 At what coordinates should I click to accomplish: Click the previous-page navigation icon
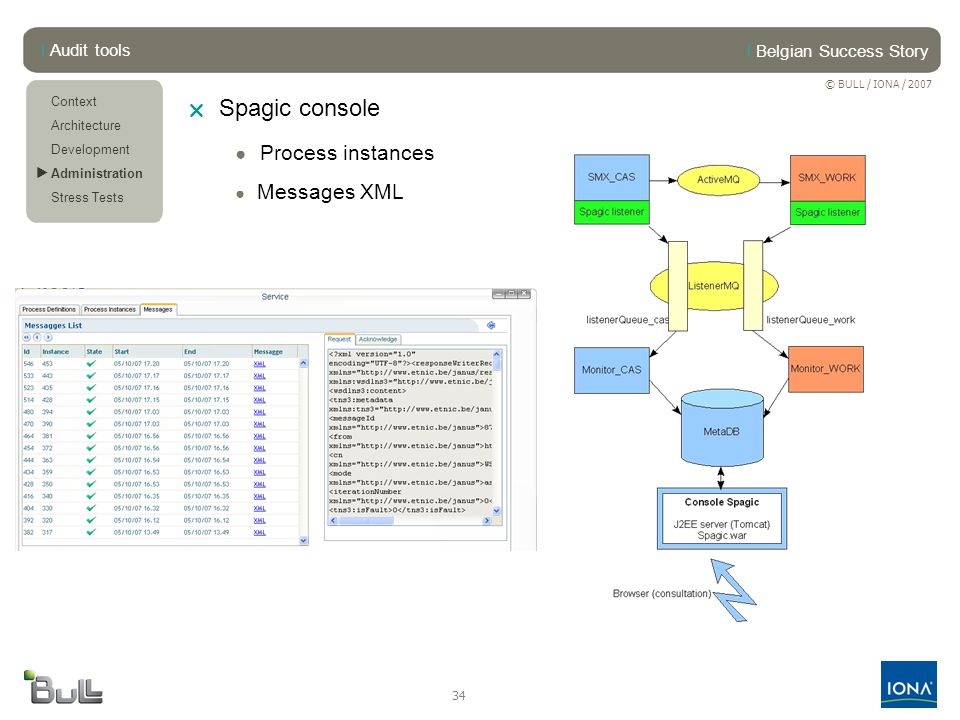(x=37, y=337)
